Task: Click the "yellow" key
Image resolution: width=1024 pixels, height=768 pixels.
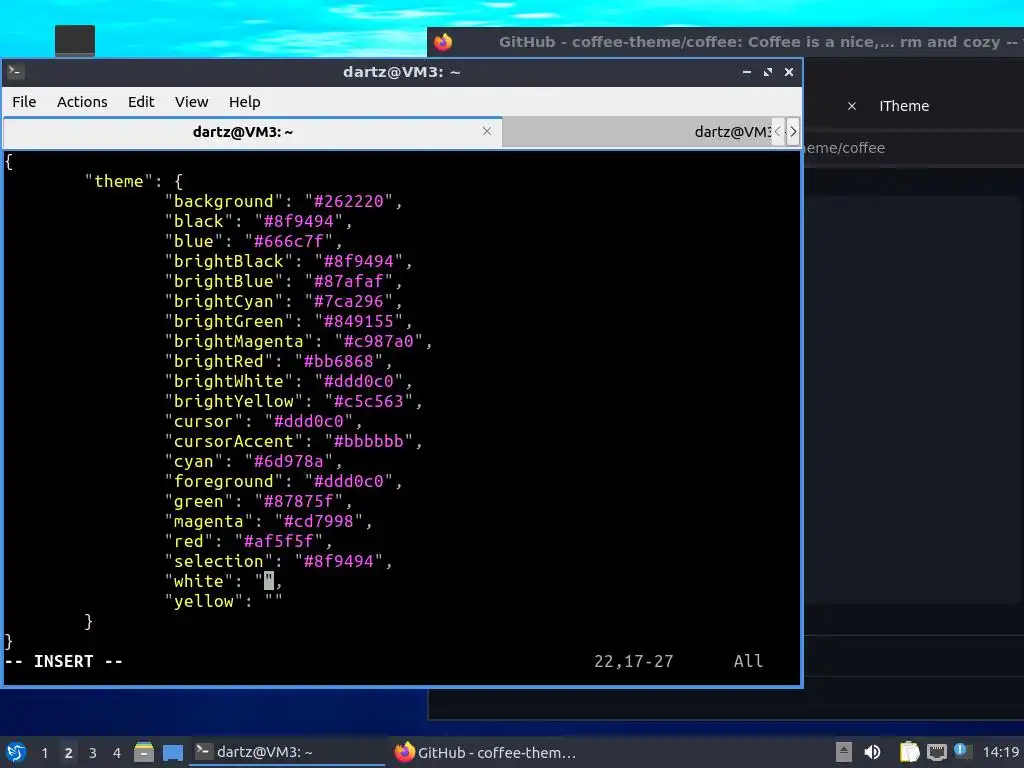Action: (x=204, y=601)
